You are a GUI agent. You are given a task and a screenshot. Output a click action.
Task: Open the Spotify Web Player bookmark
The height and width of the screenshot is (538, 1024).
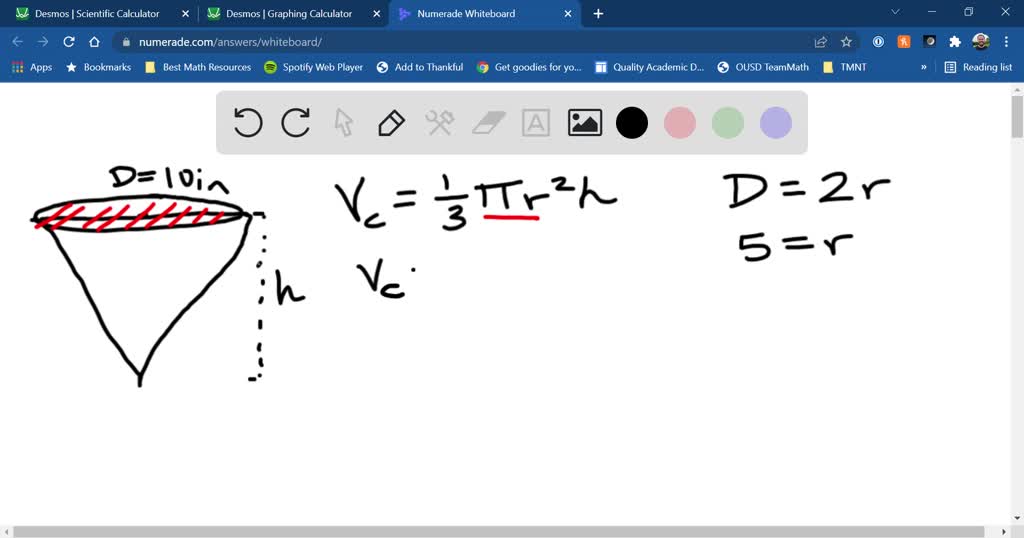(x=313, y=67)
